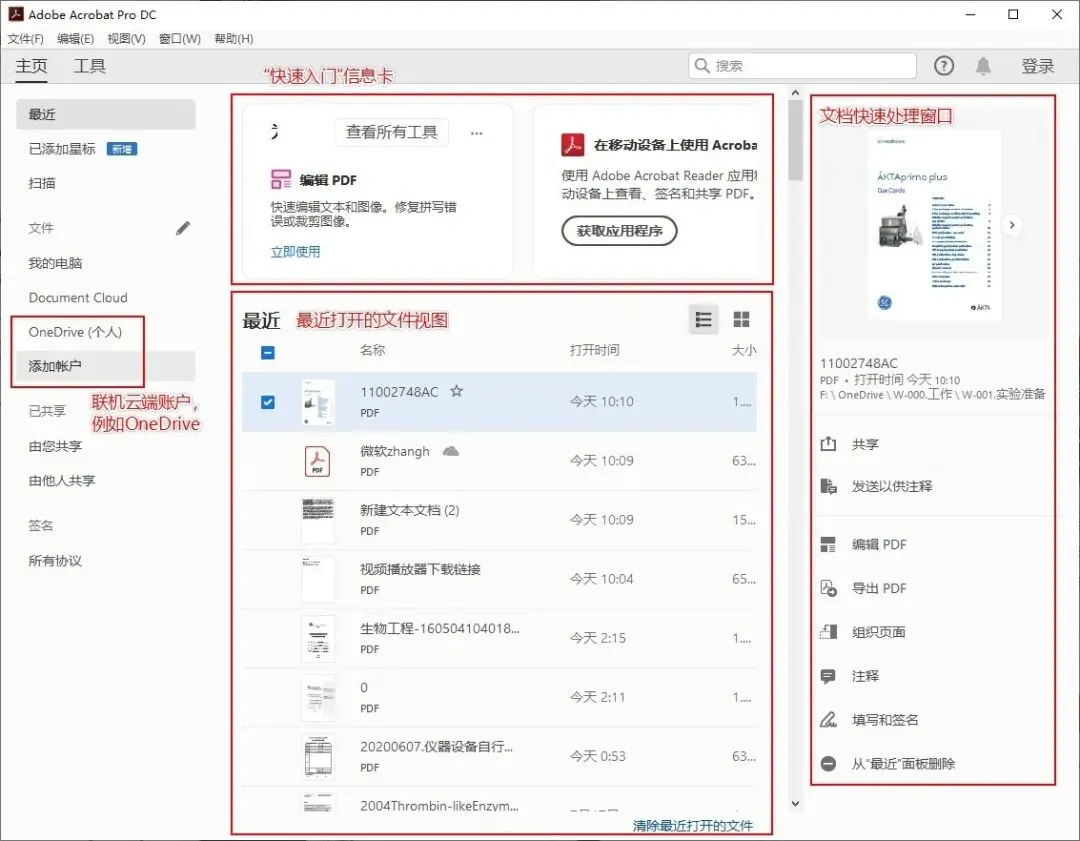This screenshot has width=1080, height=841.
Task: Click 清除最近打开的文件 link
Action: (x=693, y=825)
